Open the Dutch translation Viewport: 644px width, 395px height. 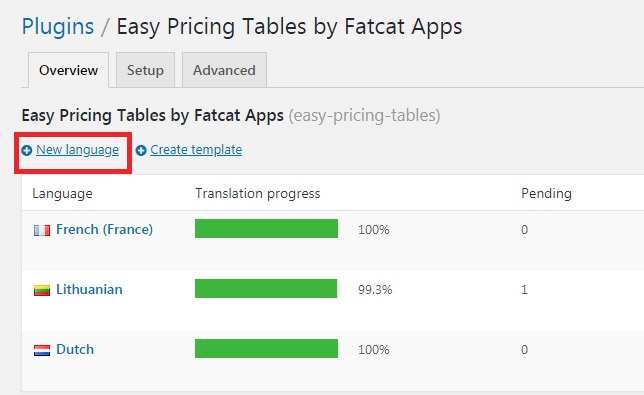75,349
